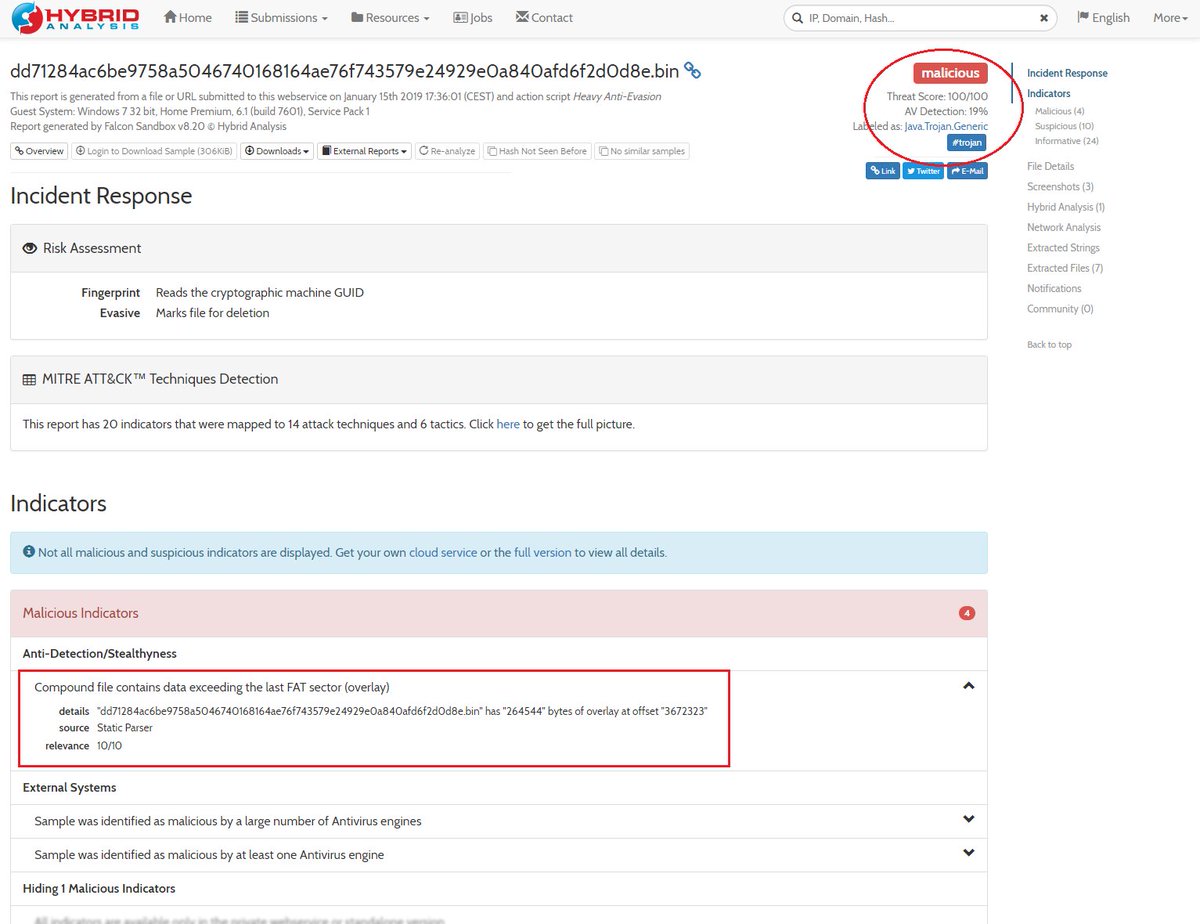The height and width of the screenshot is (924, 1200).
Task: Click the 'here' link for MITRE ATT&CK picture
Action: 508,424
